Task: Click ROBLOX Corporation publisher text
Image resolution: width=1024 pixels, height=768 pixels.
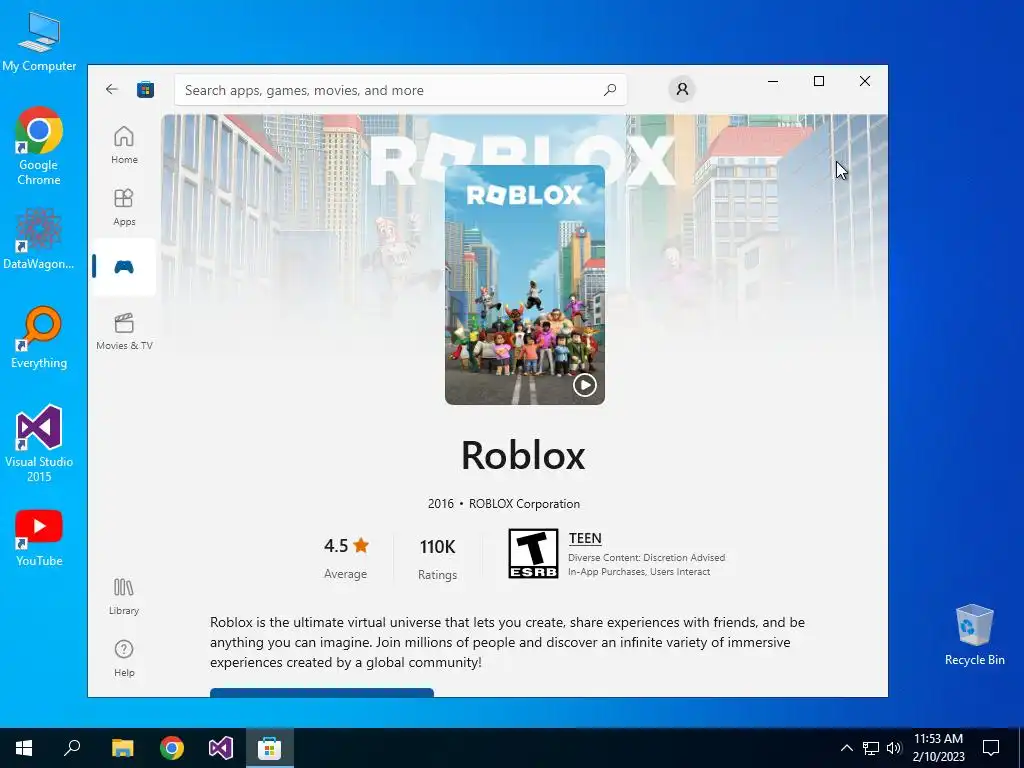Action: [x=524, y=504]
